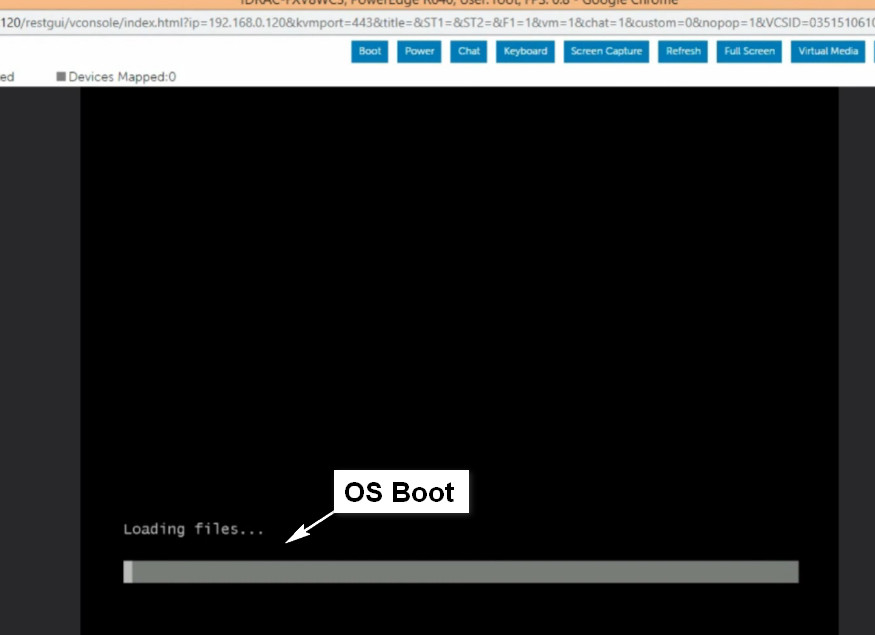Image resolution: width=875 pixels, height=635 pixels.
Task: Open the Chat window
Action: [x=469, y=51]
